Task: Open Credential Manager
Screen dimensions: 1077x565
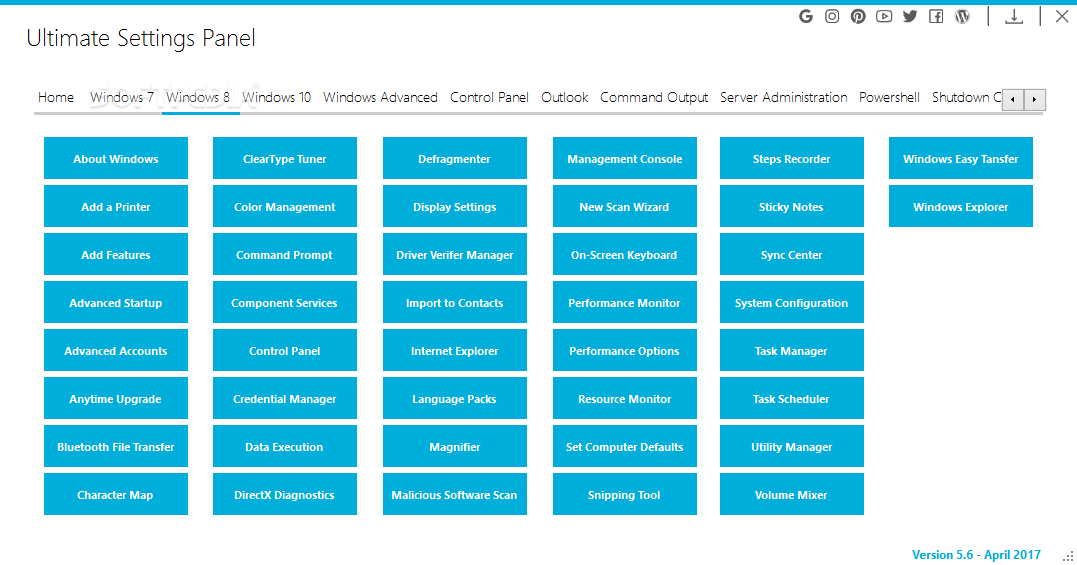Action: click(285, 399)
